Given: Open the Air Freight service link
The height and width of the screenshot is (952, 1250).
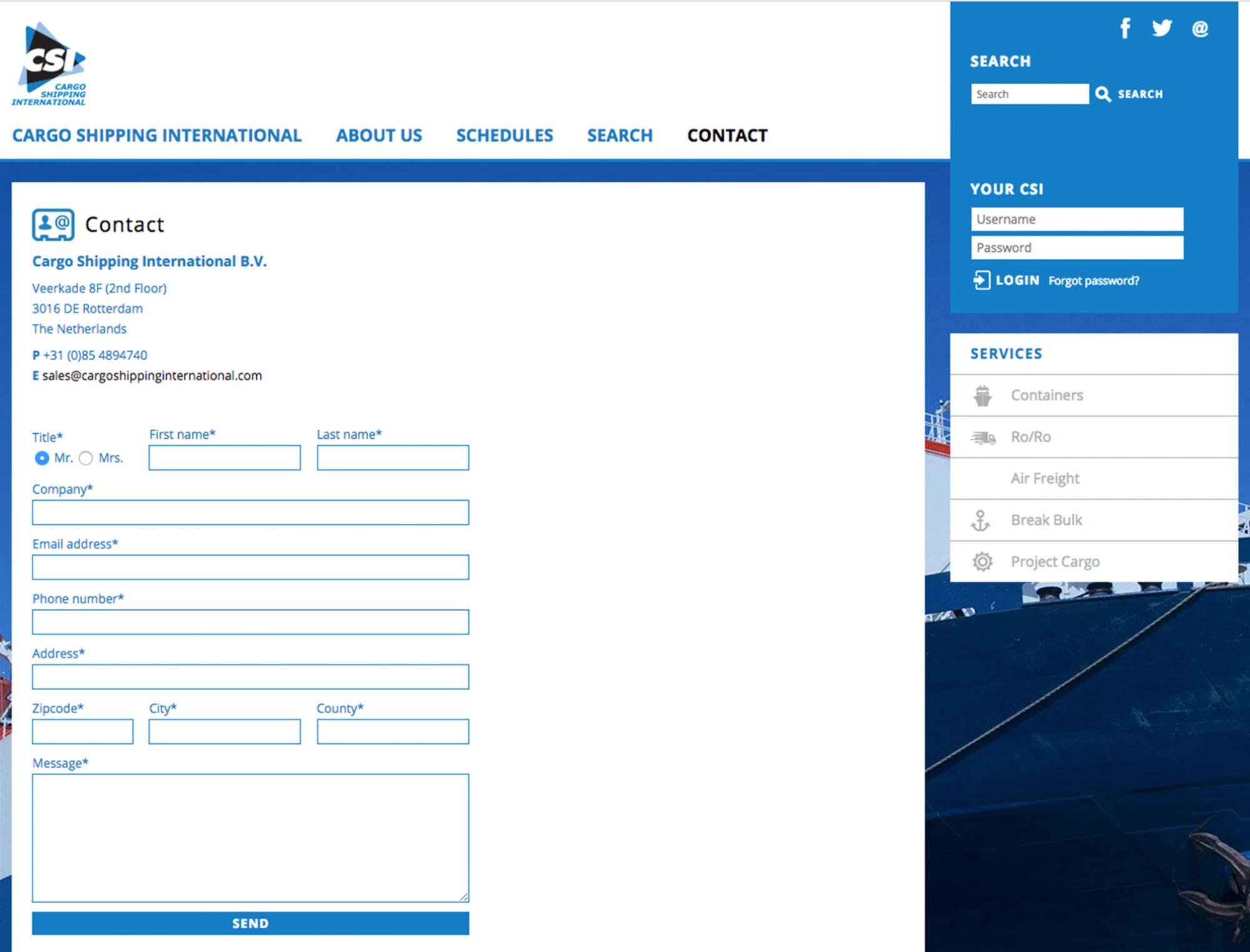Looking at the screenshot, I should 1045,478.
